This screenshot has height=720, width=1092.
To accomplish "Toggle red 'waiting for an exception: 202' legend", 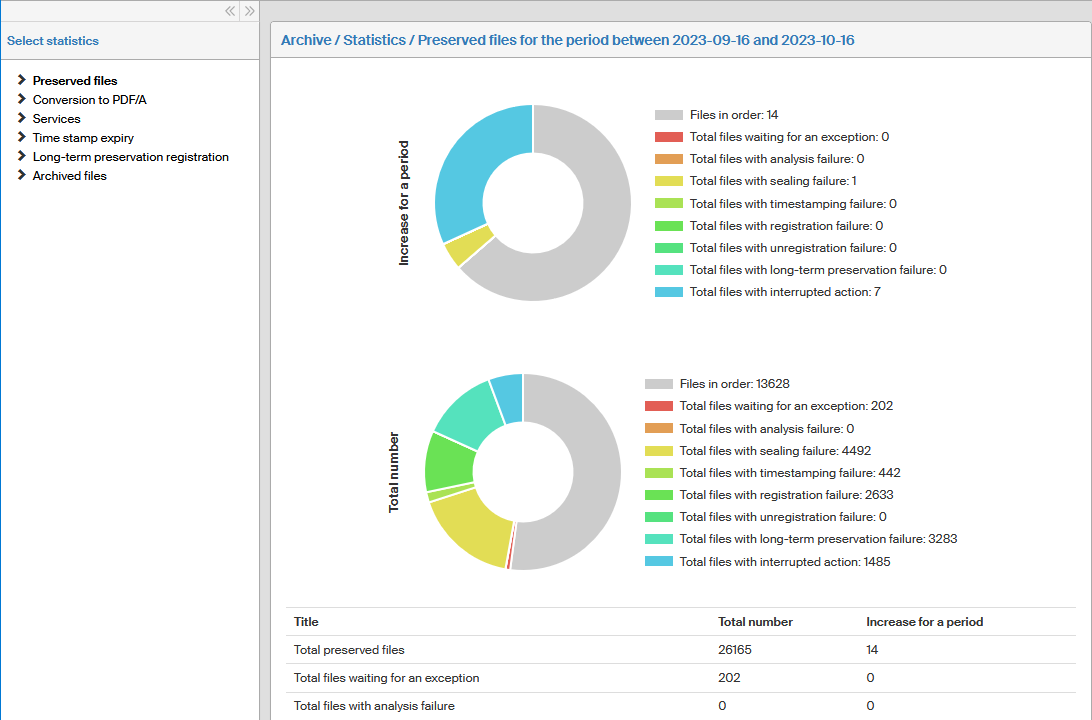I will [659, 406].
